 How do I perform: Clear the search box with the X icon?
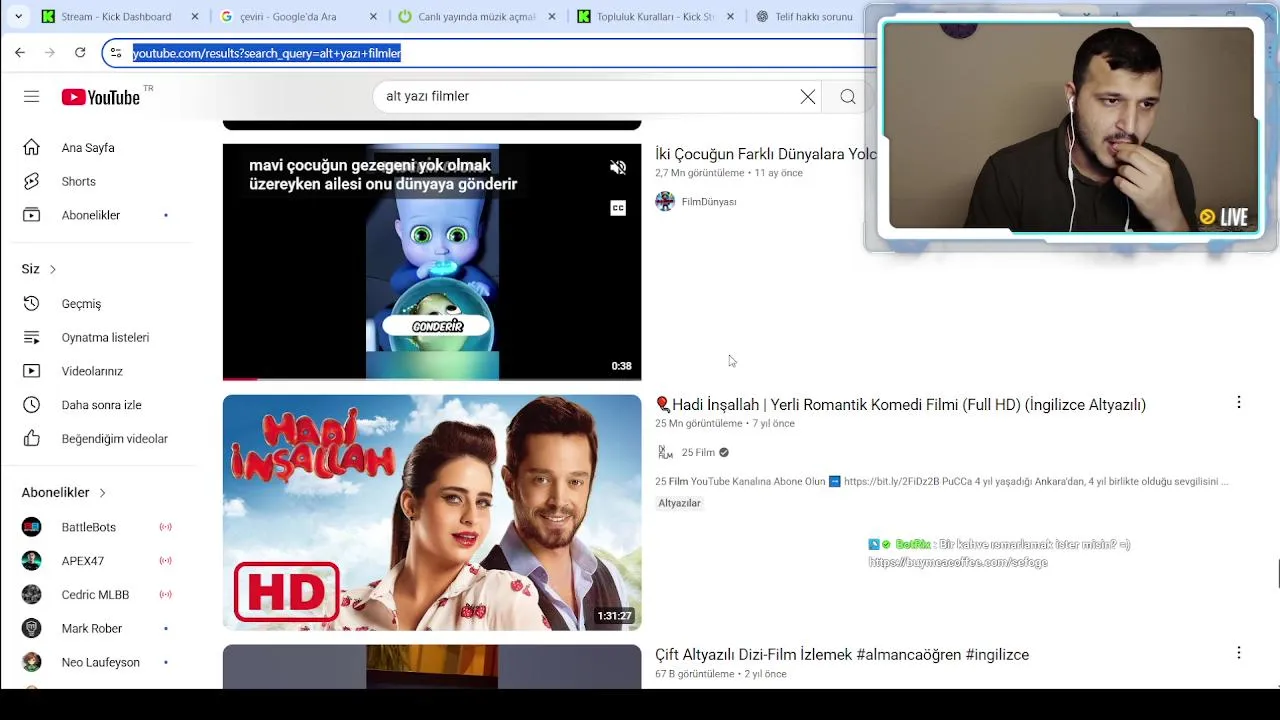(808, 97)
